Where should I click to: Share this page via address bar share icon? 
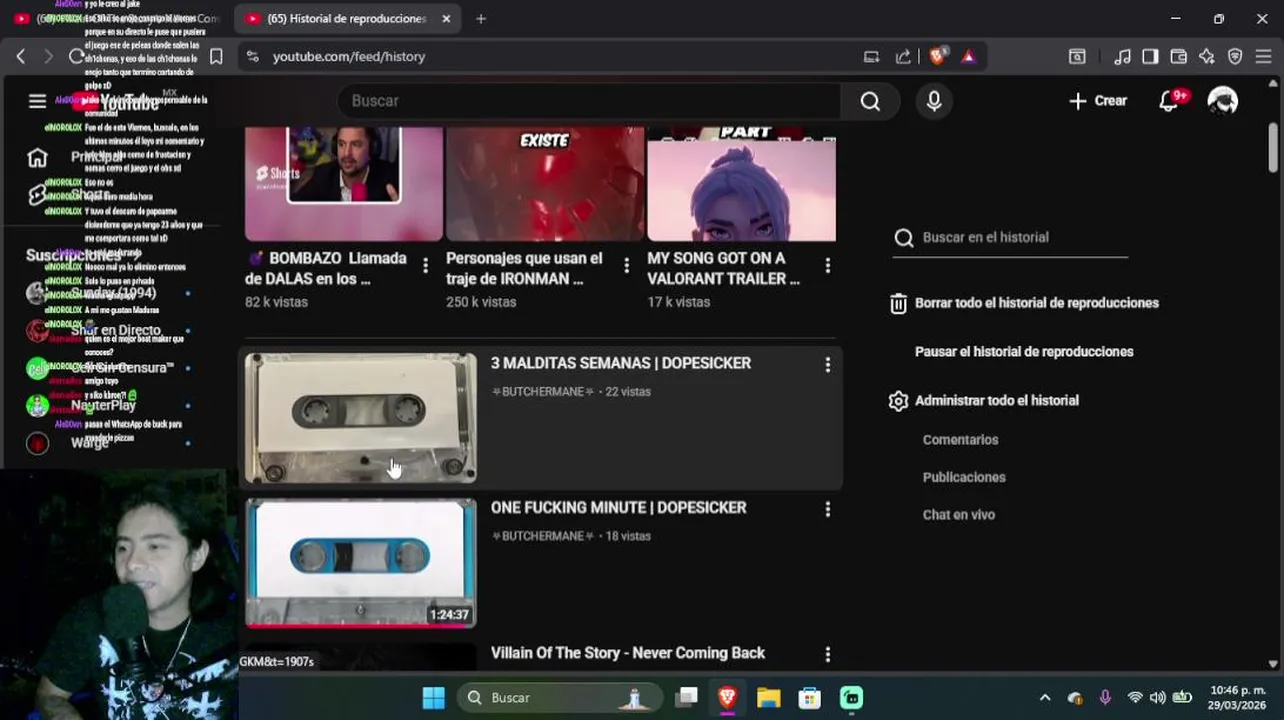click(x=903, y=57)
